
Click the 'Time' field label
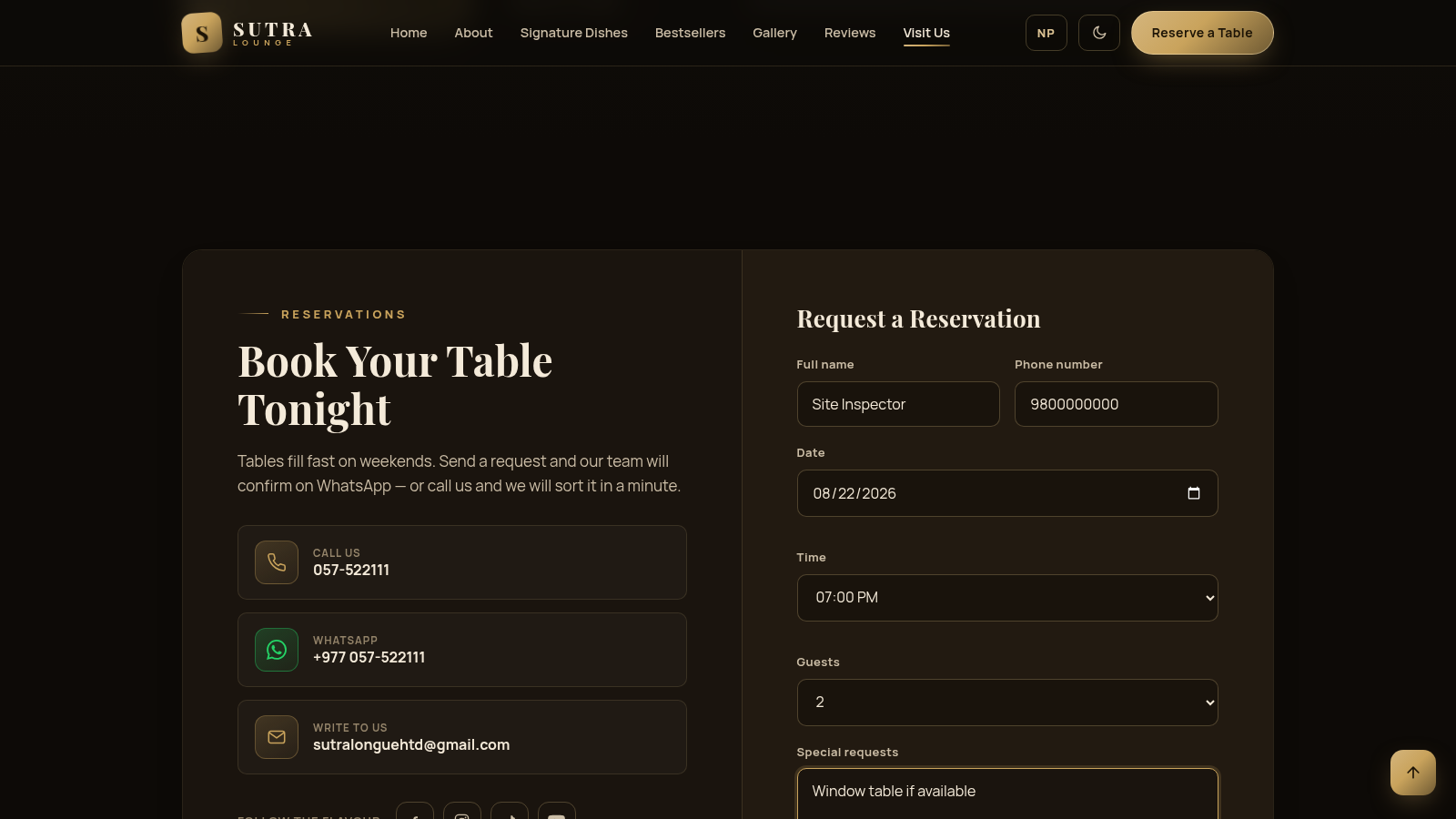pos(812,558)
